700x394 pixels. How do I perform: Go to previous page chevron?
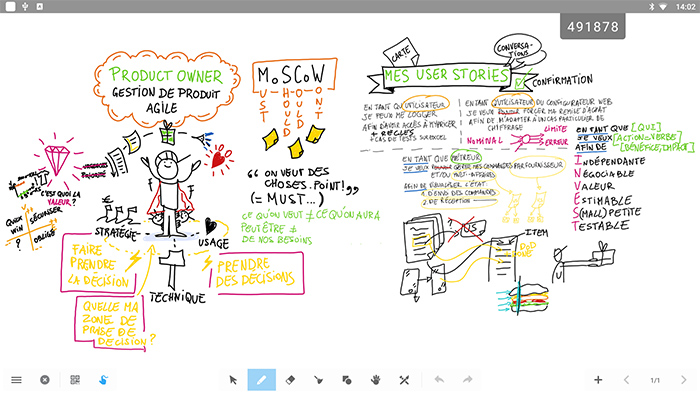(626, 380)
